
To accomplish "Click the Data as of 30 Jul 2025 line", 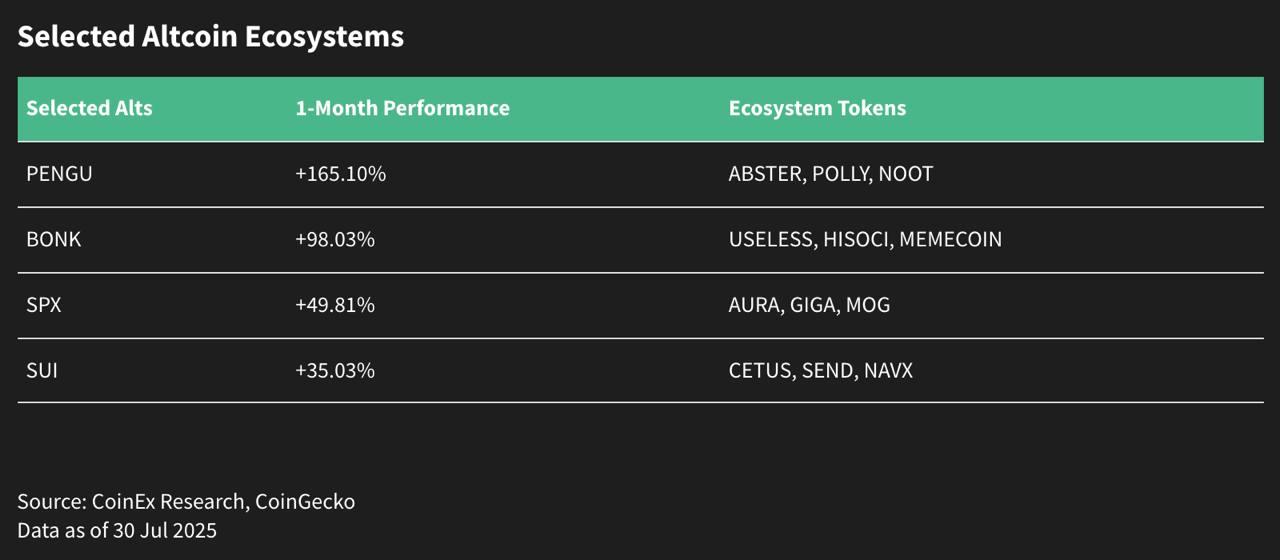I will click(x=117, y=530).
